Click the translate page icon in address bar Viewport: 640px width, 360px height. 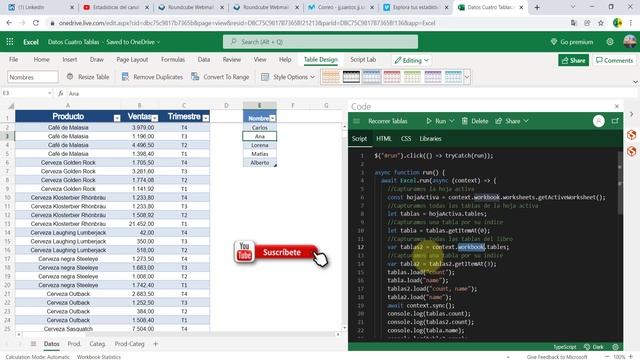[x=573, y=23]
